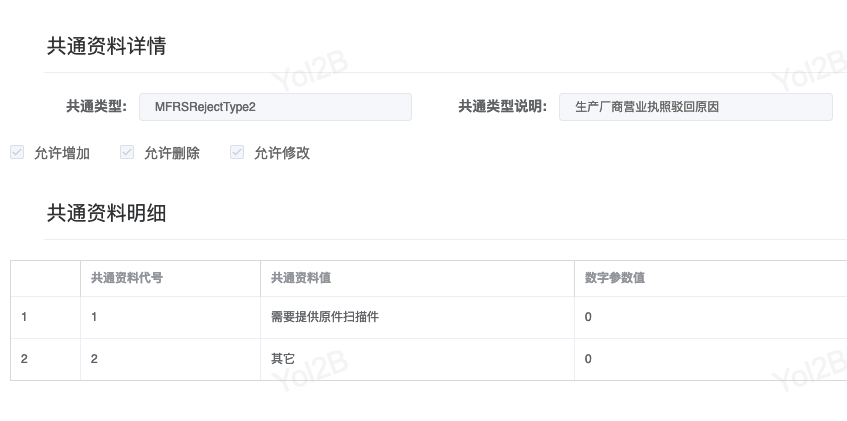Toggle the 允许修改 checkbox
The height and width of the screenshot is (421, 847).
(237, 153)
